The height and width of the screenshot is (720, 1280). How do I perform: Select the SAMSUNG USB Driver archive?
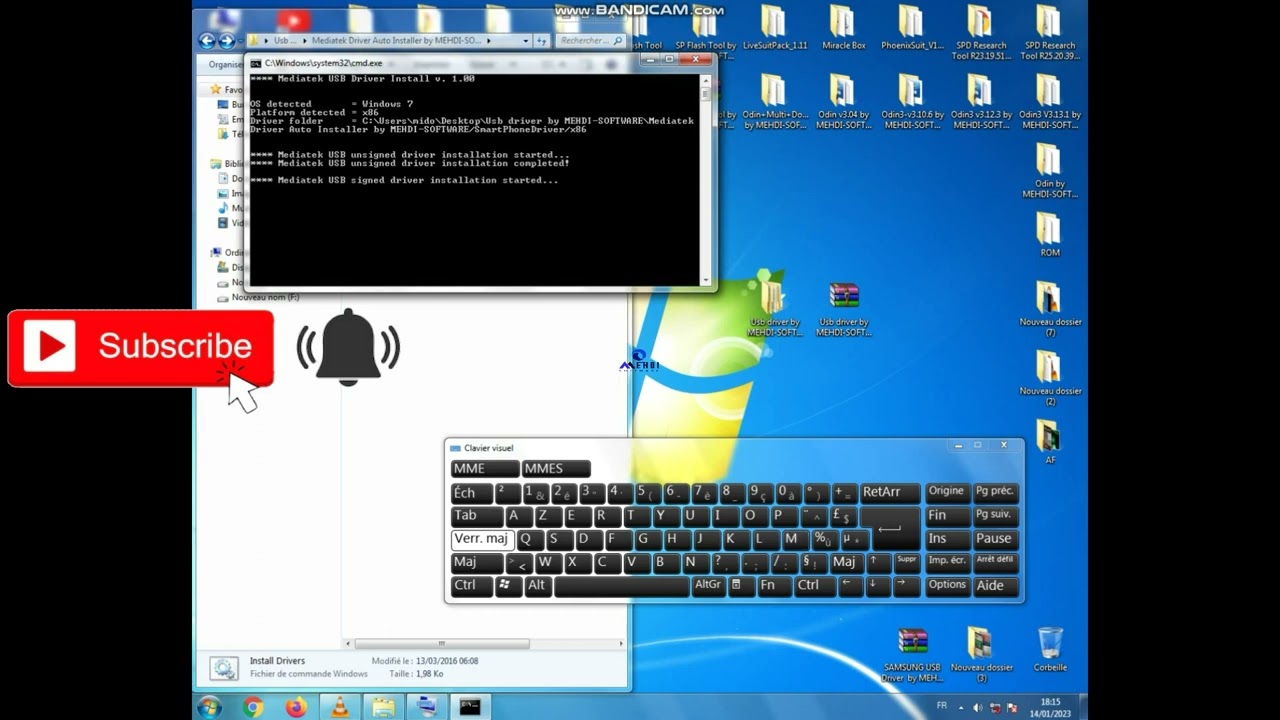point(912,655)
